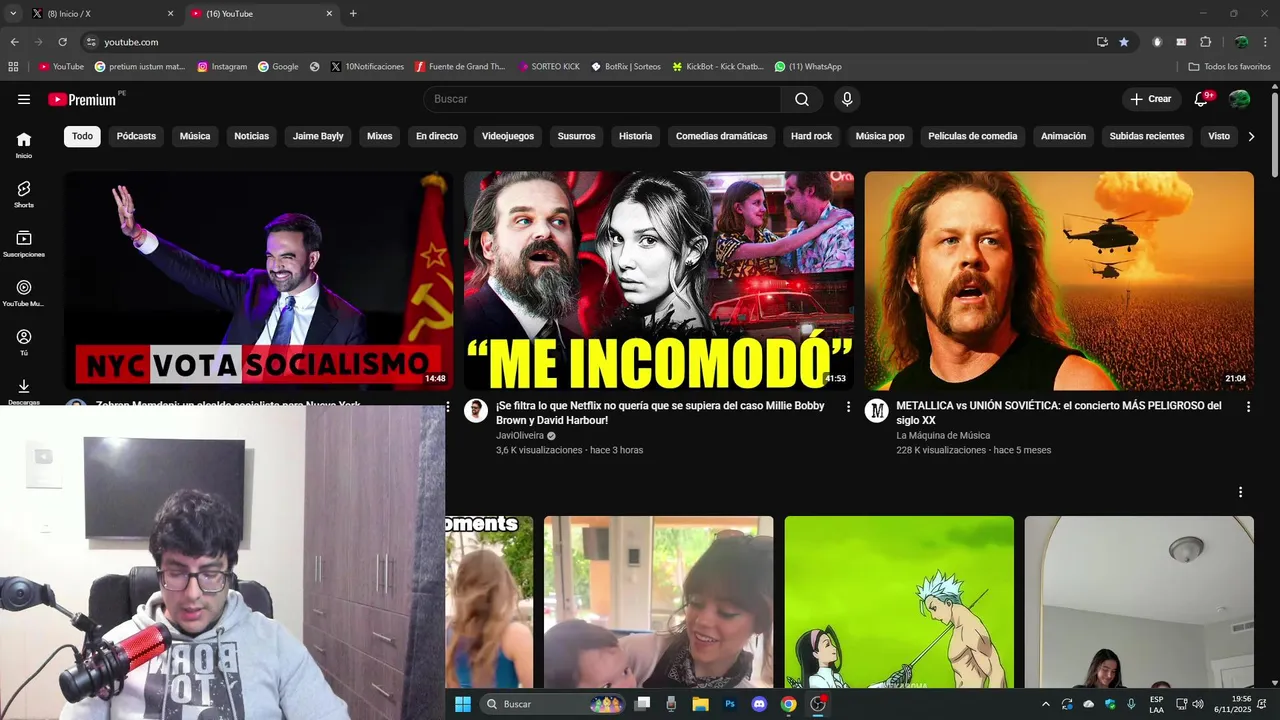Open File Explorer from taskbar
This screenshot has width=1280, height=720.
point(701,704)
